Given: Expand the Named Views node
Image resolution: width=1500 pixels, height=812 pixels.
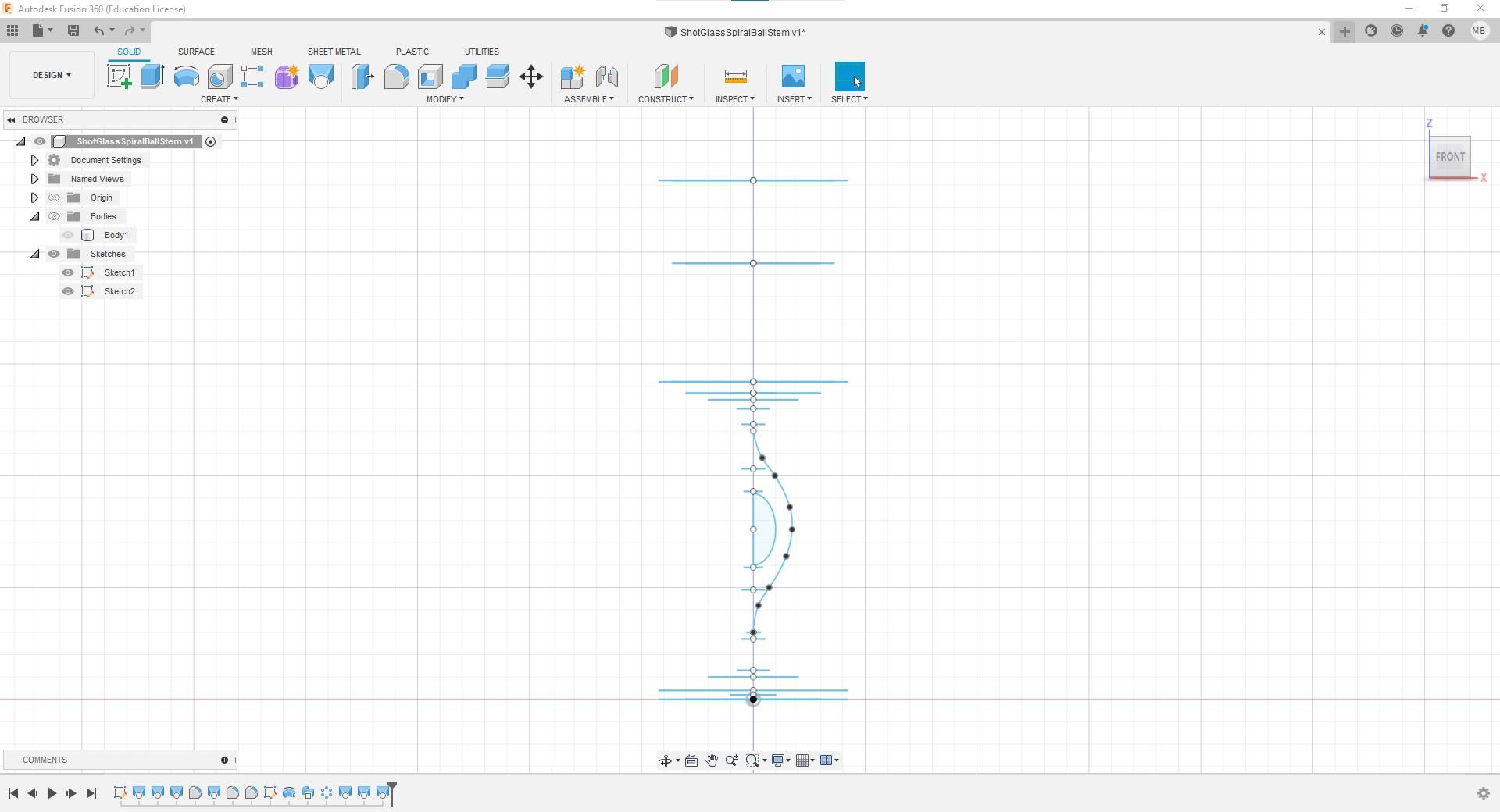Looking at the screenshot, I should pyautogui.click(x=34, y=179).
